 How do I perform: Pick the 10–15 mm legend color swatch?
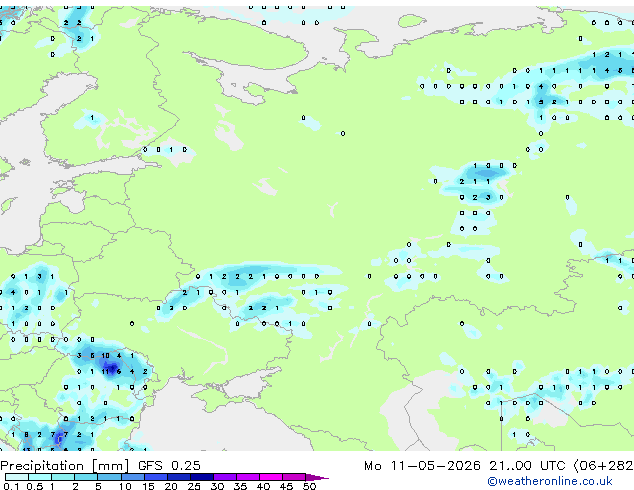pos(133,477)
